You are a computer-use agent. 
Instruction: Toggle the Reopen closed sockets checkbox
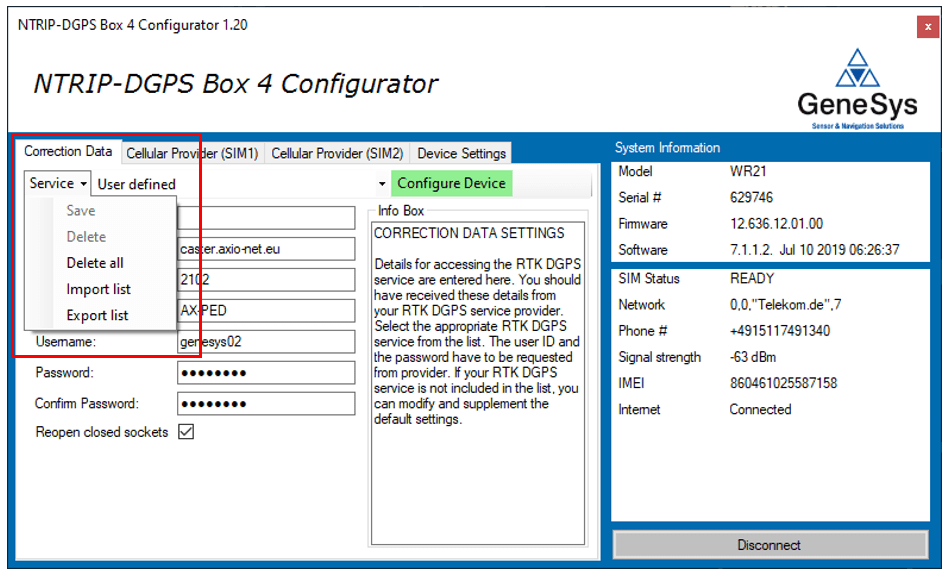pos(186,432)
